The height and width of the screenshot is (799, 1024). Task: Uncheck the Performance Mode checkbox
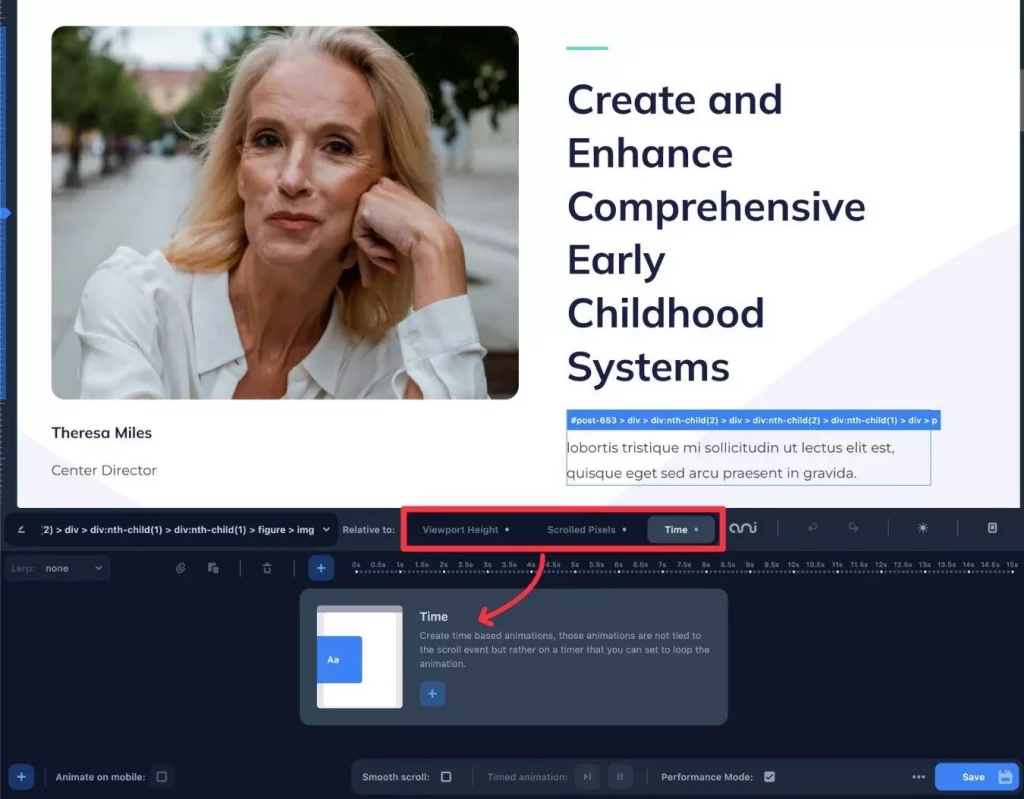(x=768, y=777)
